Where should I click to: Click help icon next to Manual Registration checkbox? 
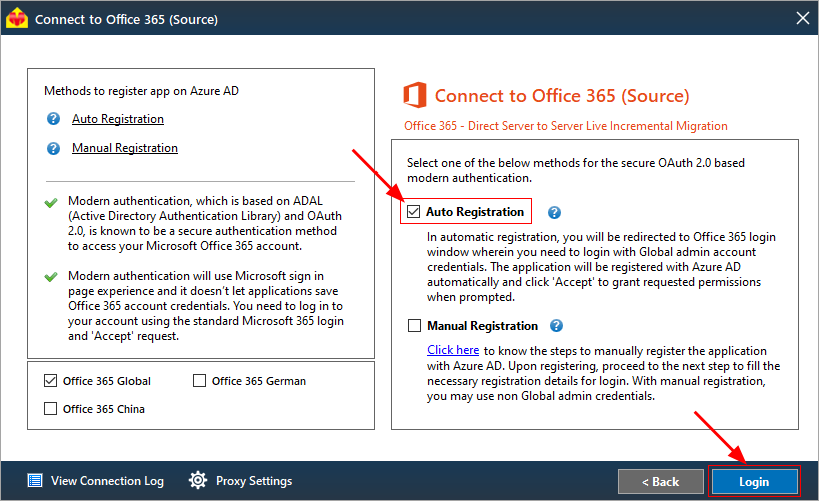point(556,325)
